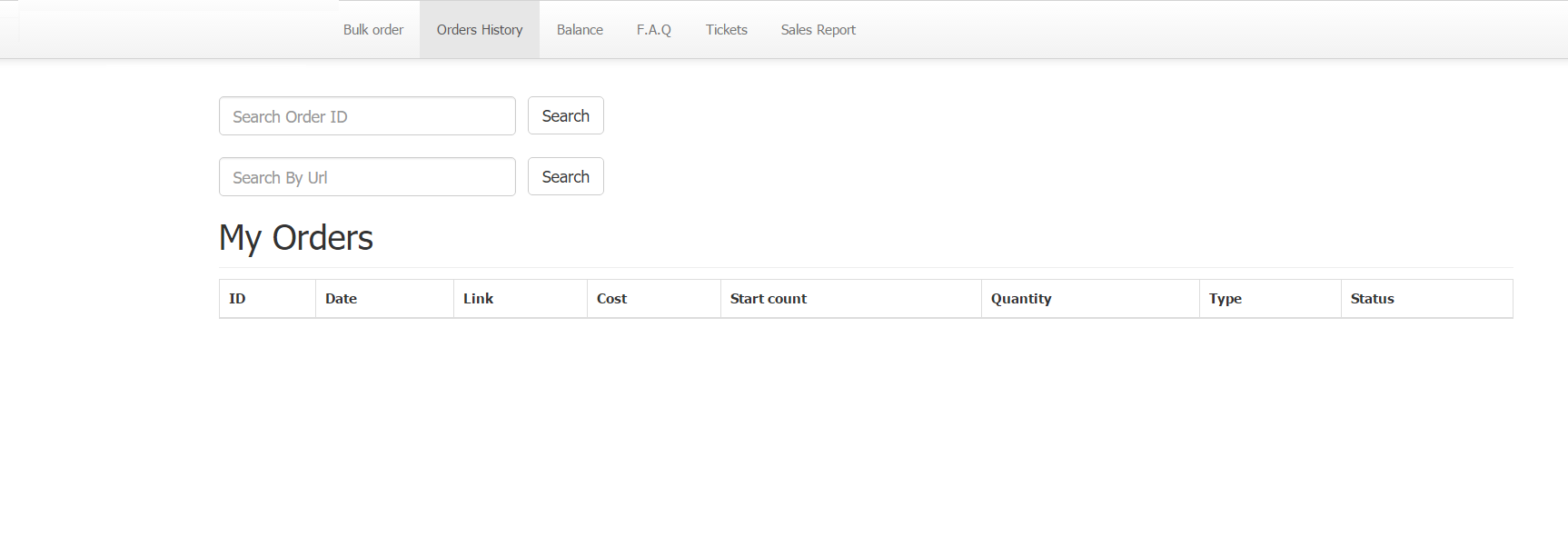1568x536 pixels.
Task: Click inside the Search By Url field
Action: (x=367, y=177)
